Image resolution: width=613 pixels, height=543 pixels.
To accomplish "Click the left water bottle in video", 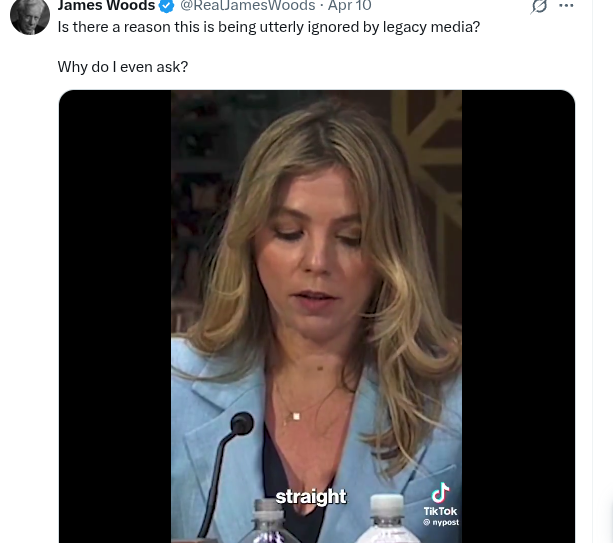I will pos(265,520).
